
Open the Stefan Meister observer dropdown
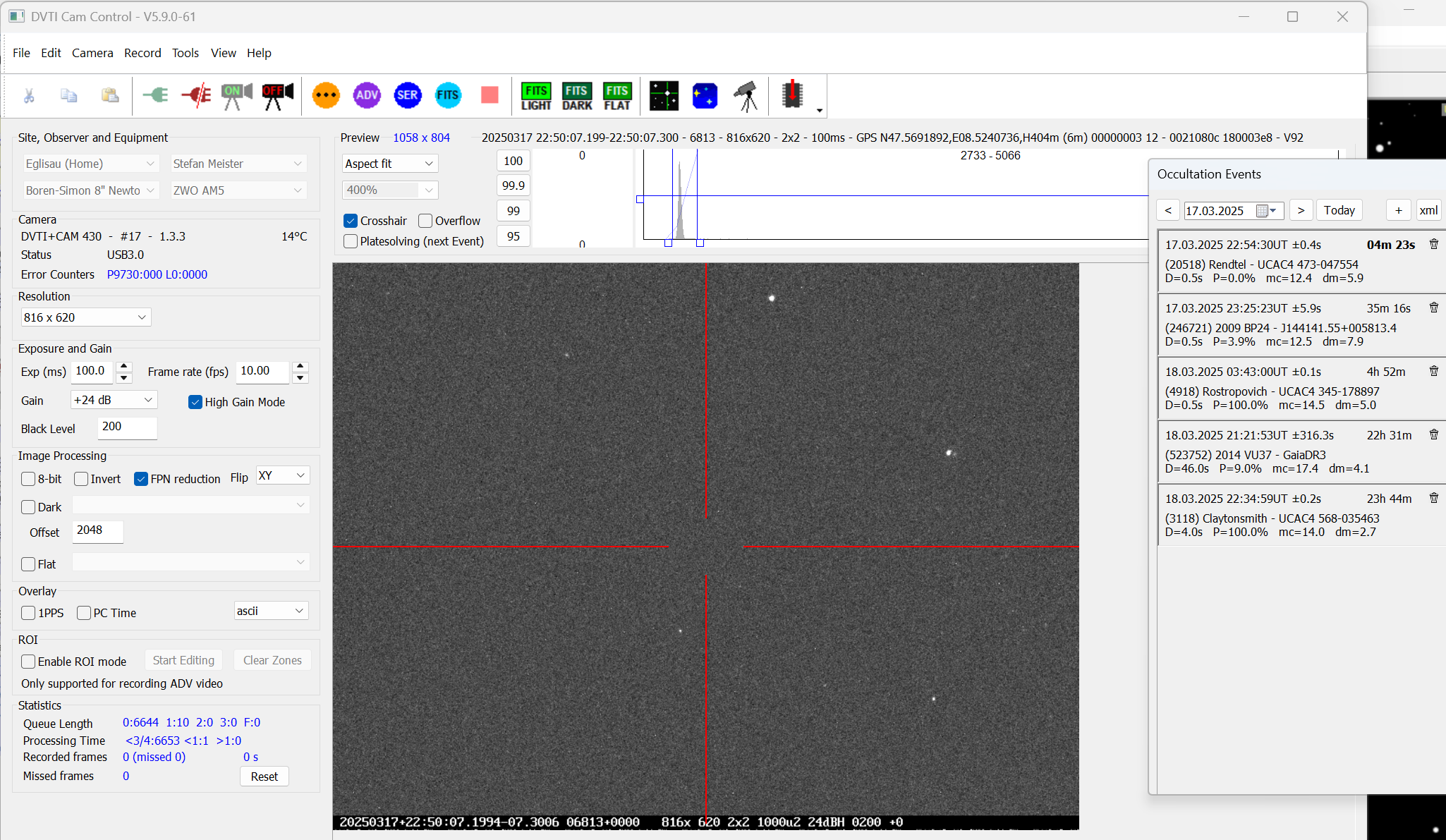pos(238,164)
